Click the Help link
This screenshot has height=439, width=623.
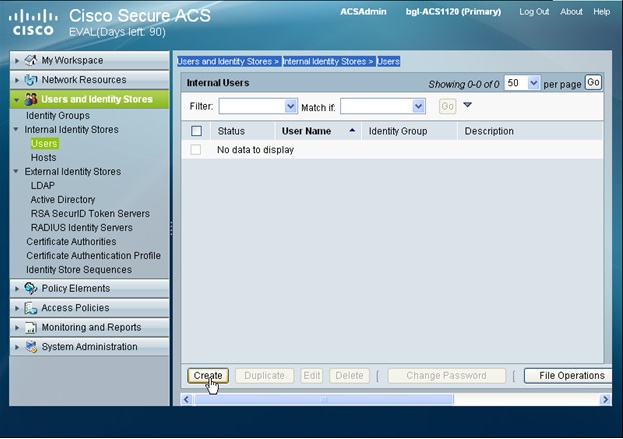(x=602, y=12)
